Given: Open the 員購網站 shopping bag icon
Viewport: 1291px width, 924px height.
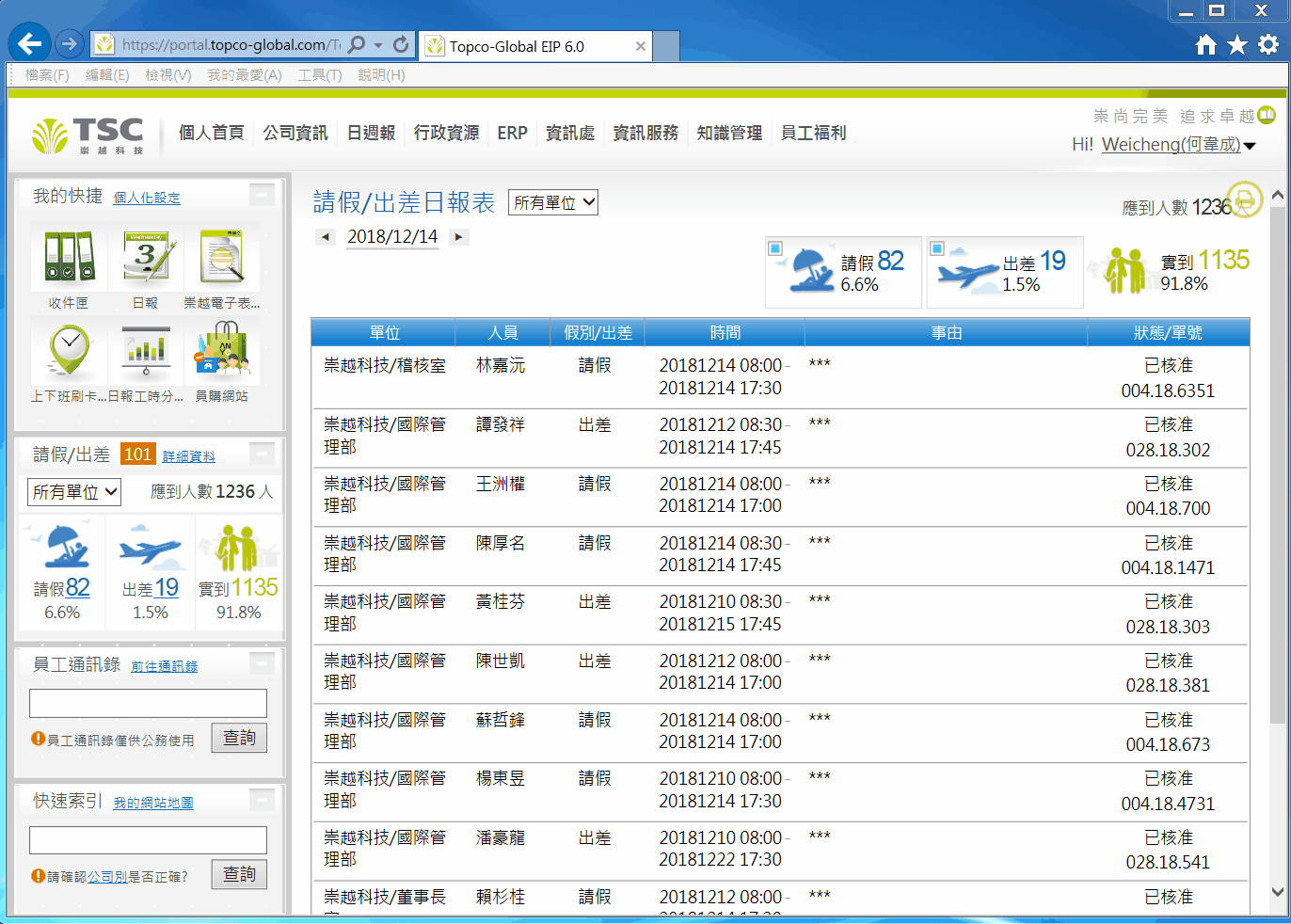Looking at the screenshot, I should tap(222, 351).
